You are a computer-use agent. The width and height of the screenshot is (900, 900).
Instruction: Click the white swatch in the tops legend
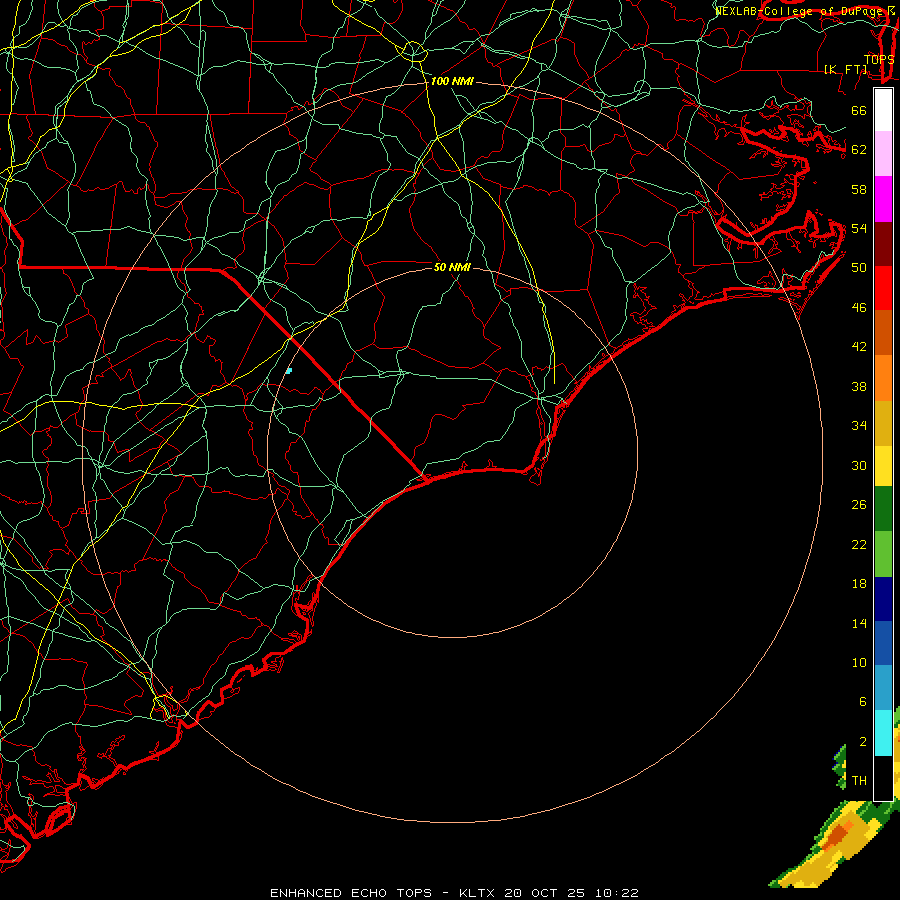click(883, 110)
